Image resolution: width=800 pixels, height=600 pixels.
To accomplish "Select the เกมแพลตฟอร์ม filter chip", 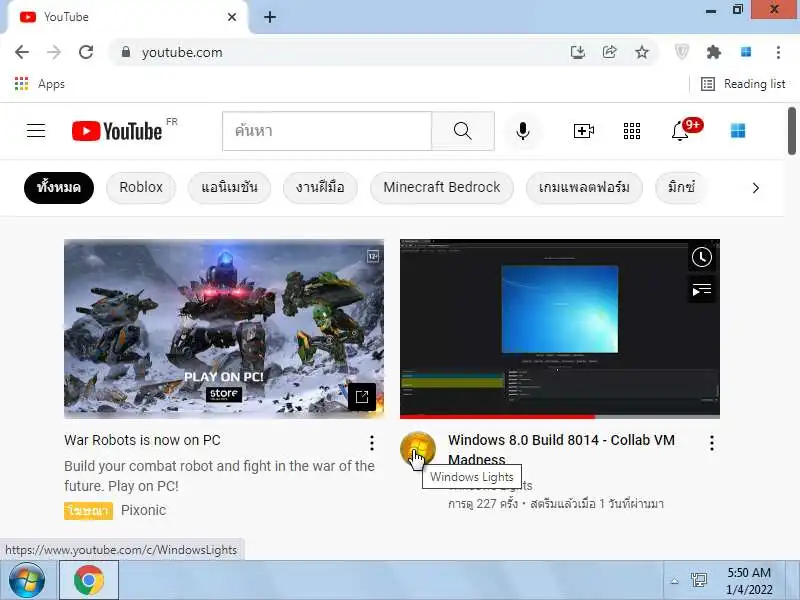I will pyautogui.click(x=584, y=188).
